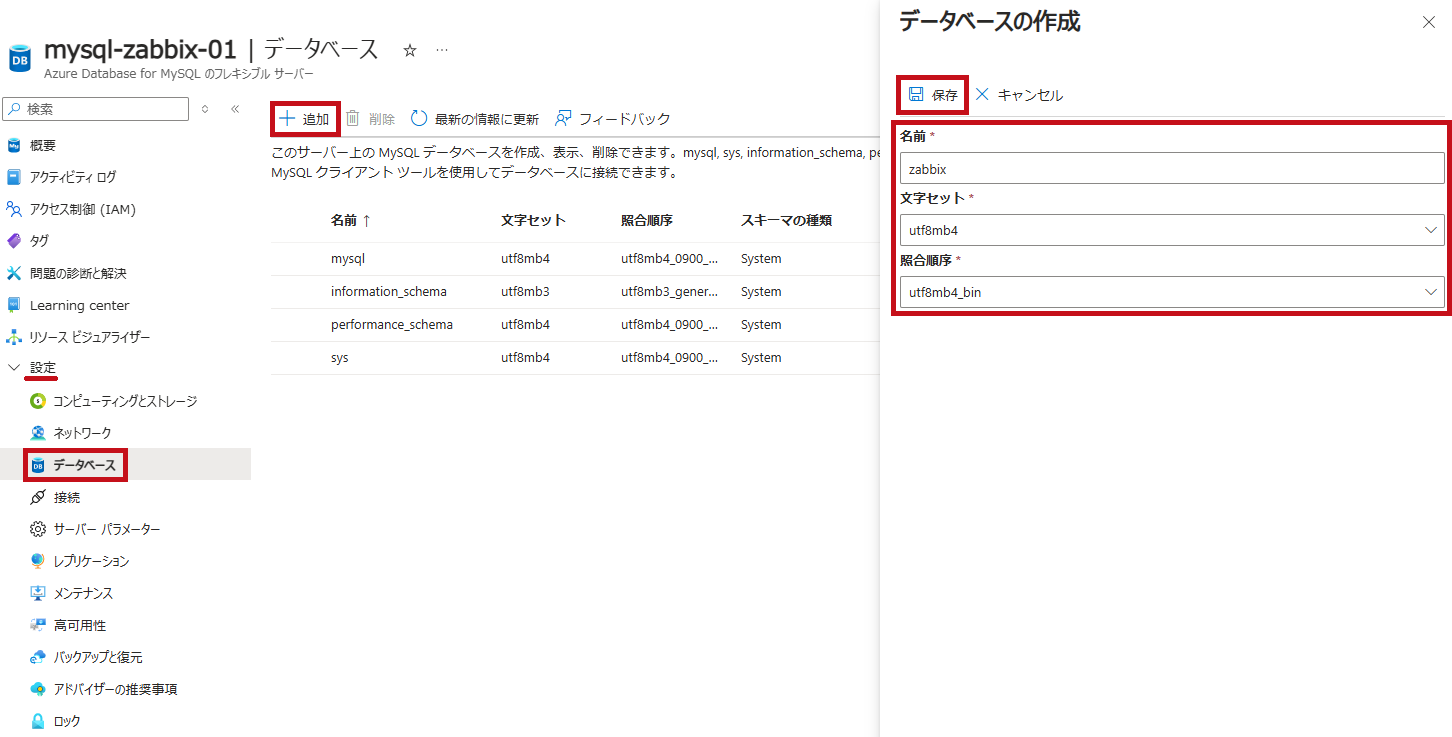The image size is (1452, 737).
Task: Open the ellipsis more options menu
Action: pos(442,50)
